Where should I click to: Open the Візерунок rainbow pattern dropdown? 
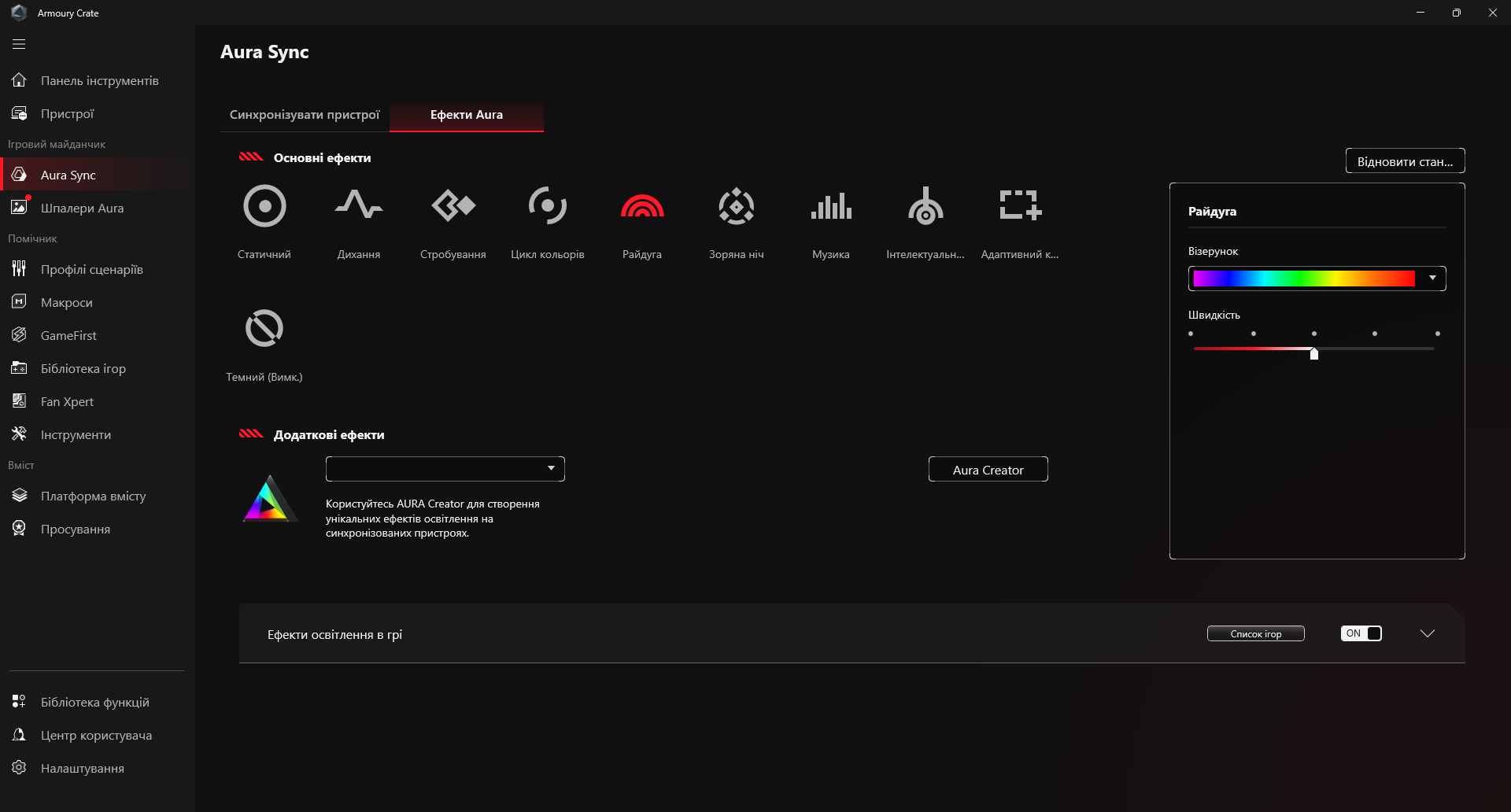click(x=1317, y=278)
